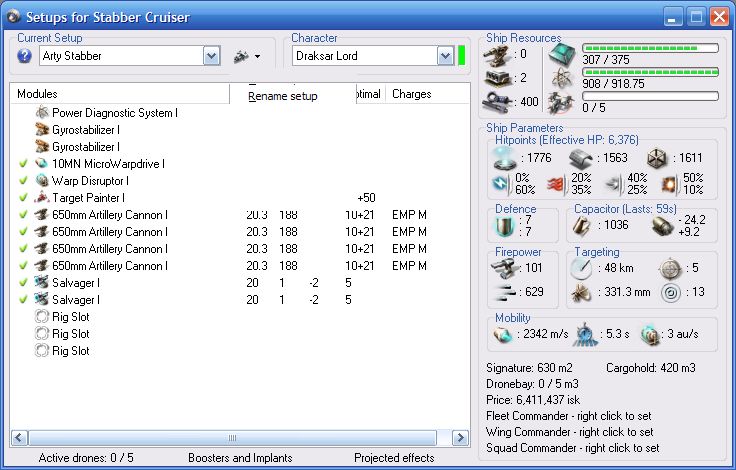
Task: Click EMP M charge on first cannon
Action: click(409, 215)
